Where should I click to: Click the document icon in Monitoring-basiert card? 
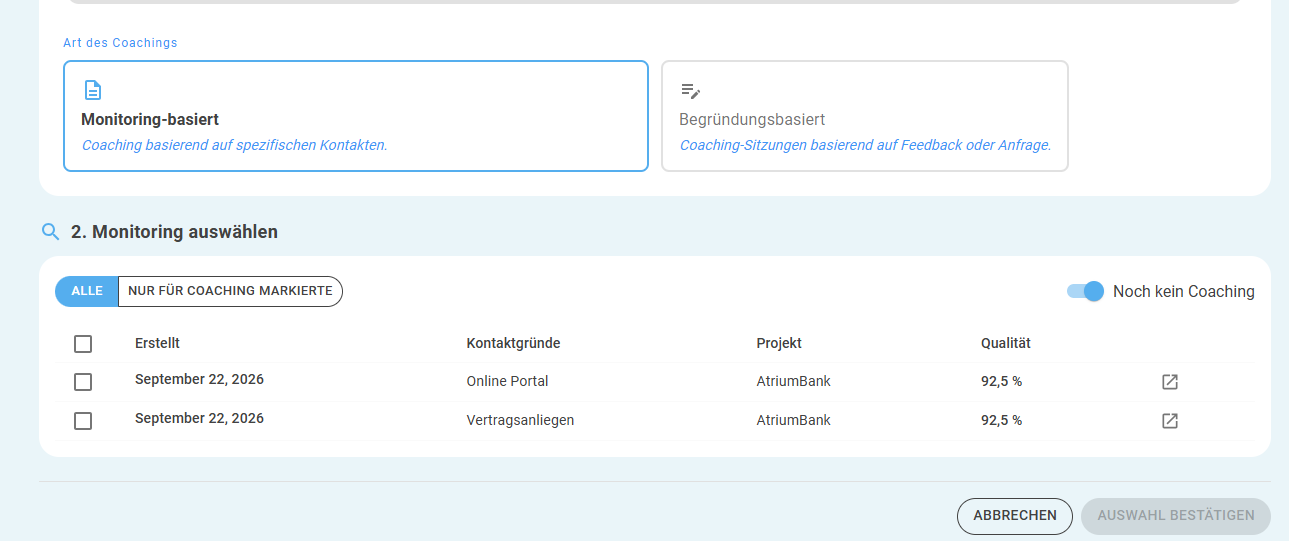click(x=92, y=90)
